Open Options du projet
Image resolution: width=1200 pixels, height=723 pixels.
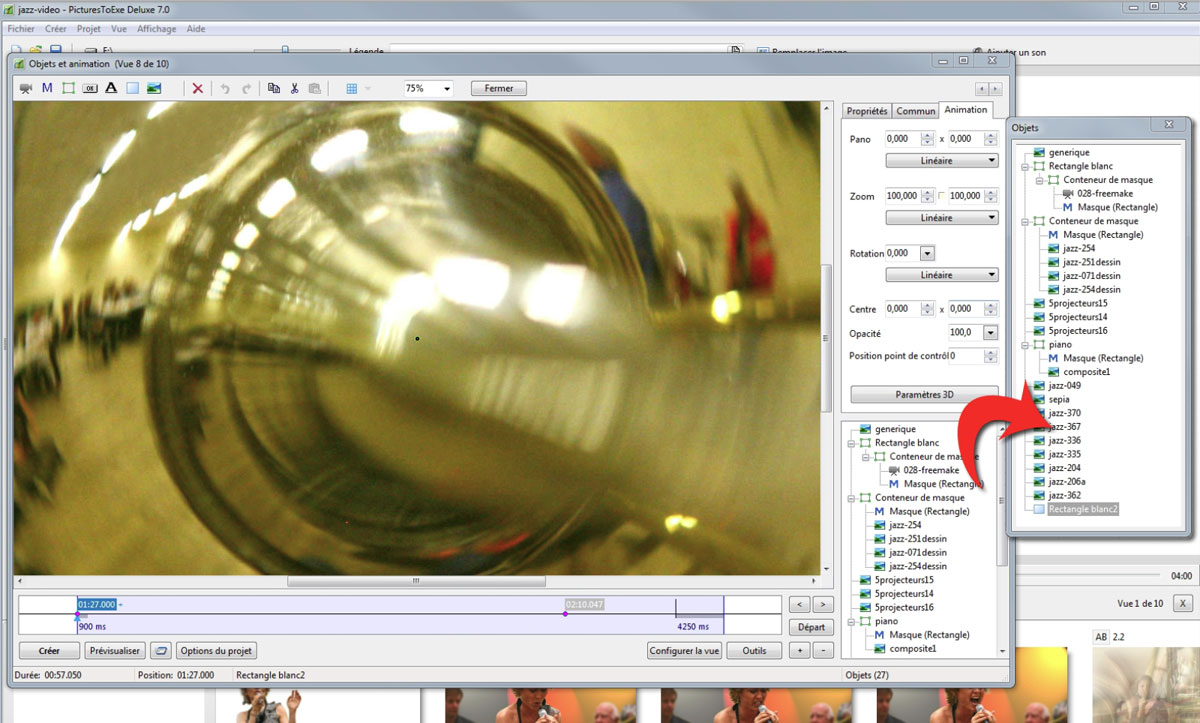tap(216, 651)
